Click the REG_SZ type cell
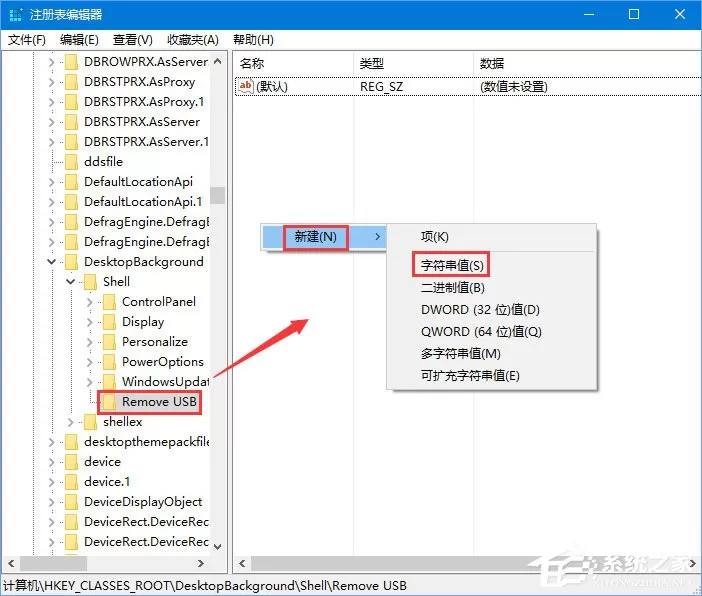The image size is (702, 596). tap(381, 86)
